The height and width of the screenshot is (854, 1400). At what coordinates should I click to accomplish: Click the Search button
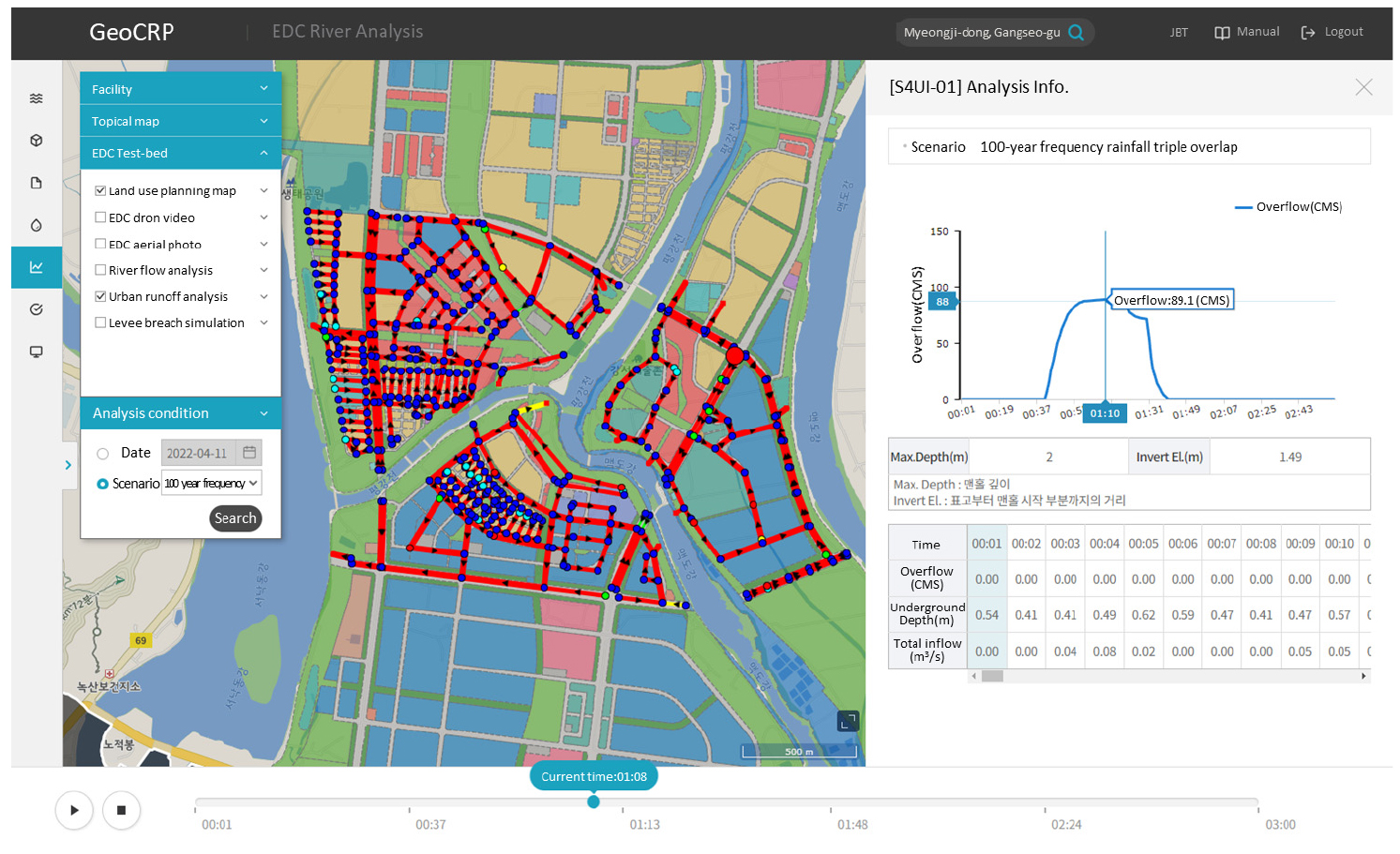tap(234, 518)
